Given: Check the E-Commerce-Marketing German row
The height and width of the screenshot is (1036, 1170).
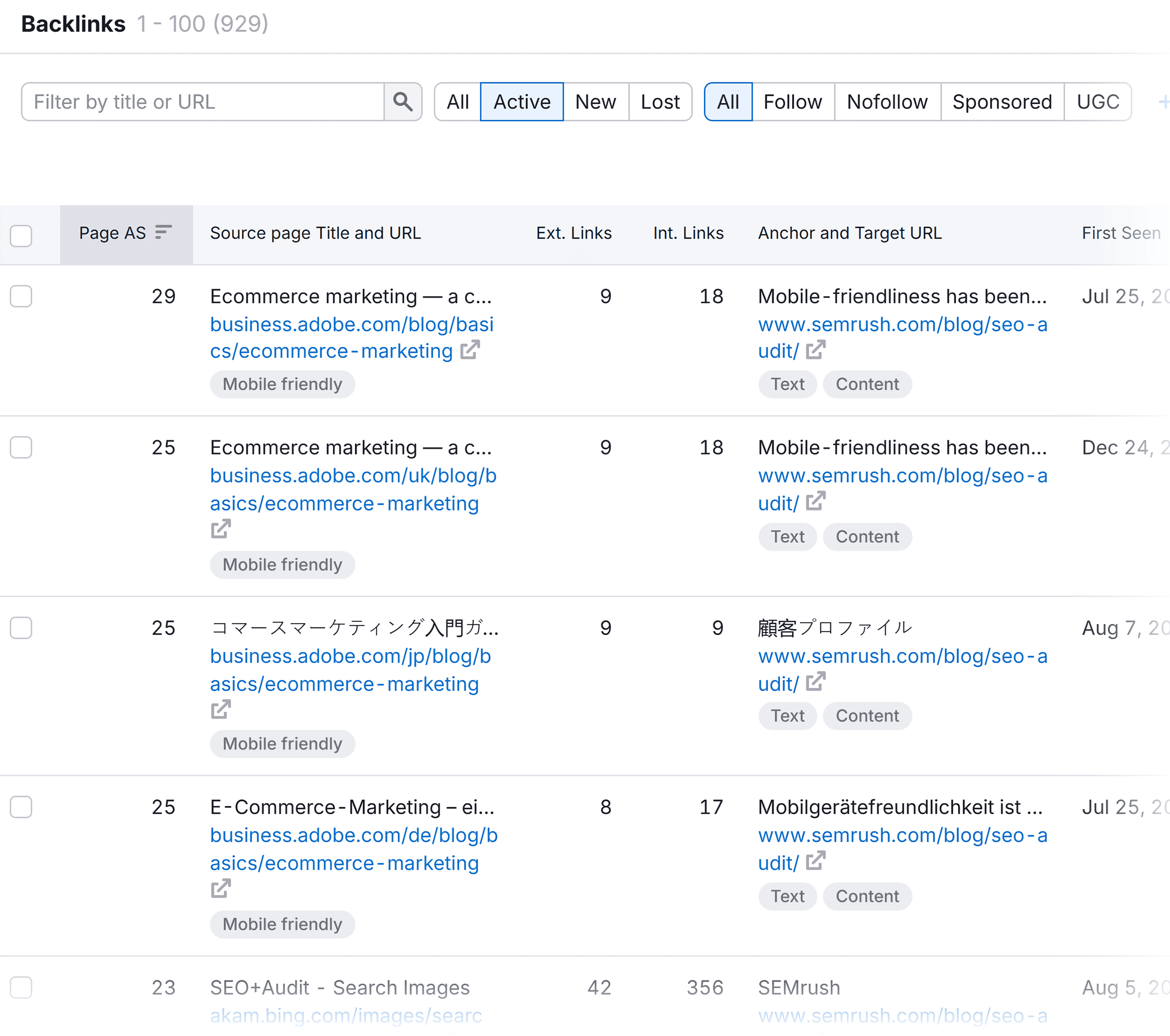Looking at the screenshot, I should (21, 807).
